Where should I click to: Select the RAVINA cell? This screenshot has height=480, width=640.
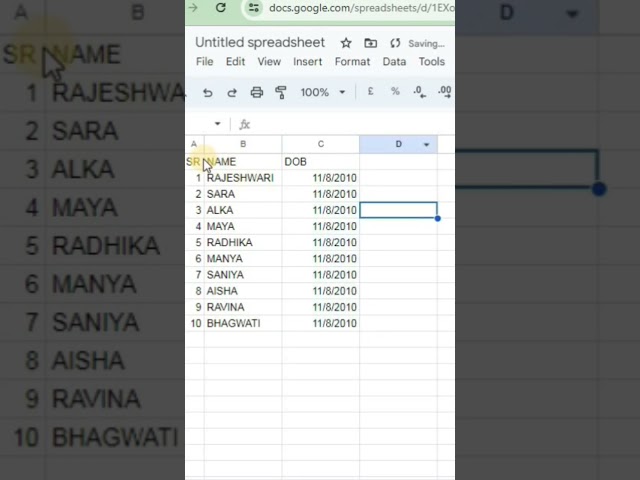[x=243, y=307]
